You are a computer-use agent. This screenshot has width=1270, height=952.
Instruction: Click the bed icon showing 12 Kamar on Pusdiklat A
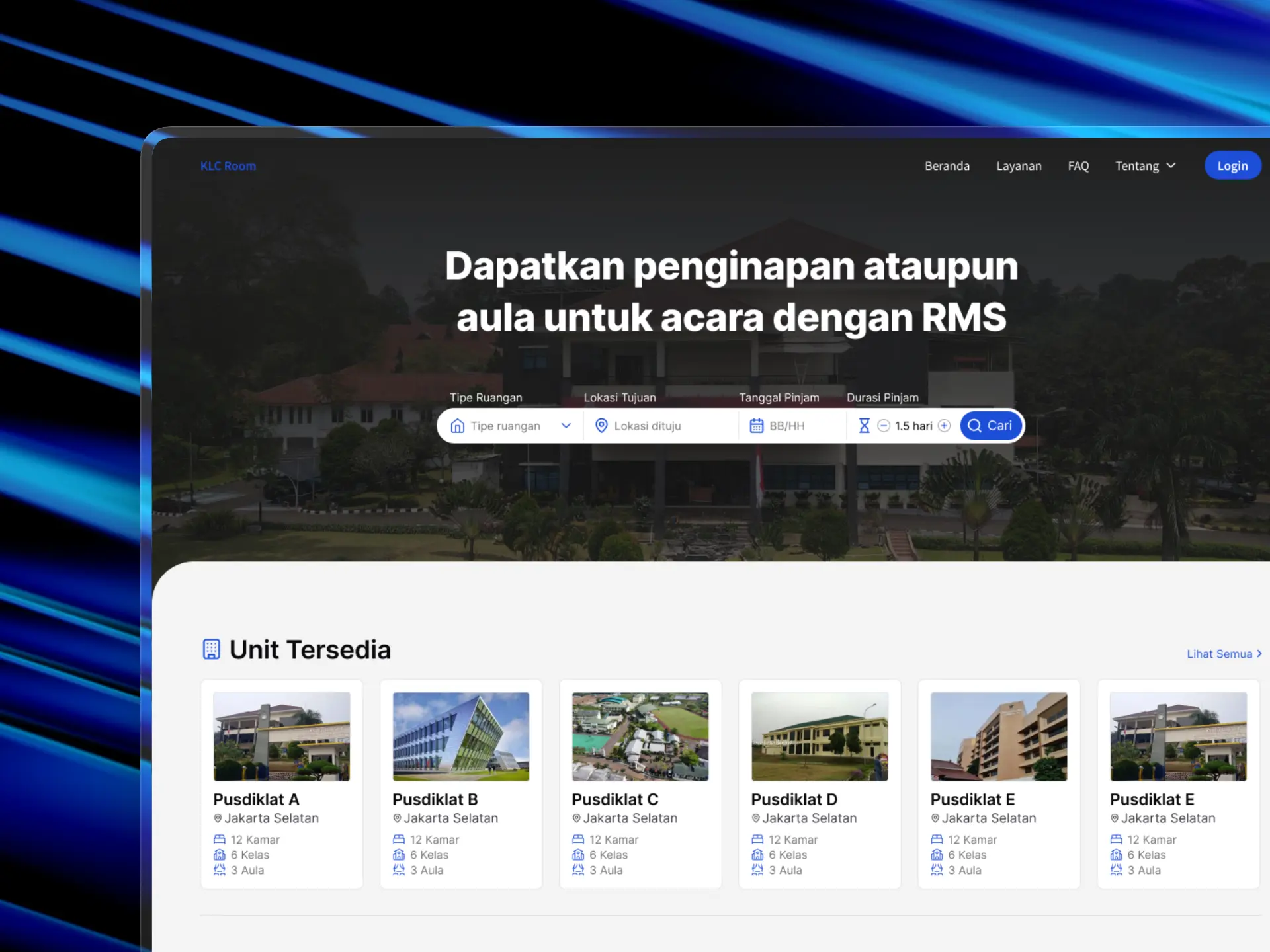(220, 838)
